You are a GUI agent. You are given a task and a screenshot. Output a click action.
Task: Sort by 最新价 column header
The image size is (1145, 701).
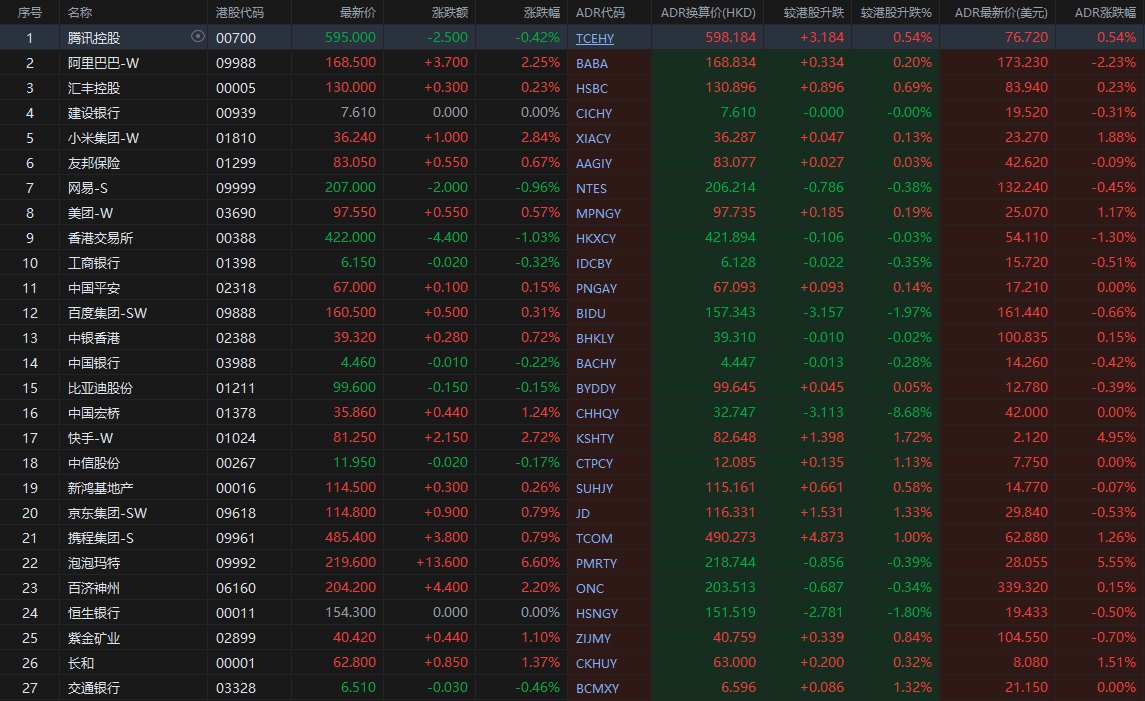tap(358, 12)
